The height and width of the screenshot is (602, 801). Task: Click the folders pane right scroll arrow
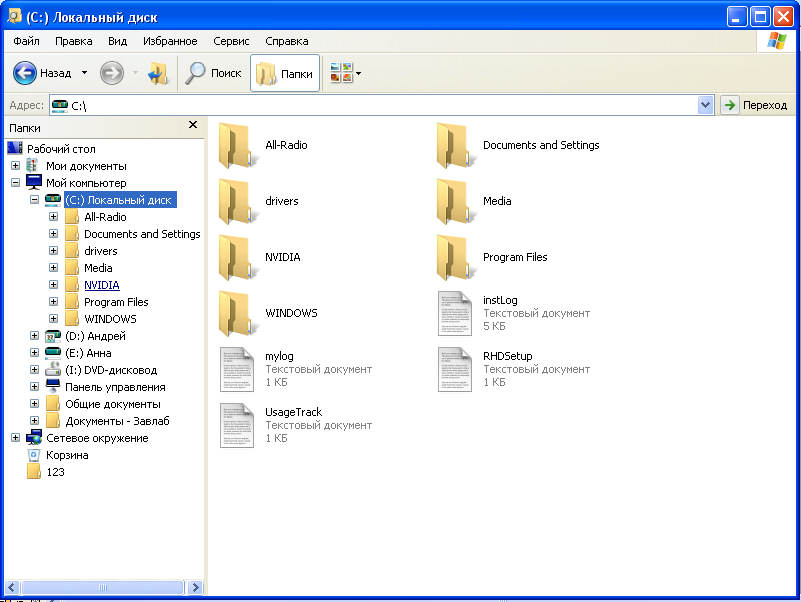tap(195, 588)
